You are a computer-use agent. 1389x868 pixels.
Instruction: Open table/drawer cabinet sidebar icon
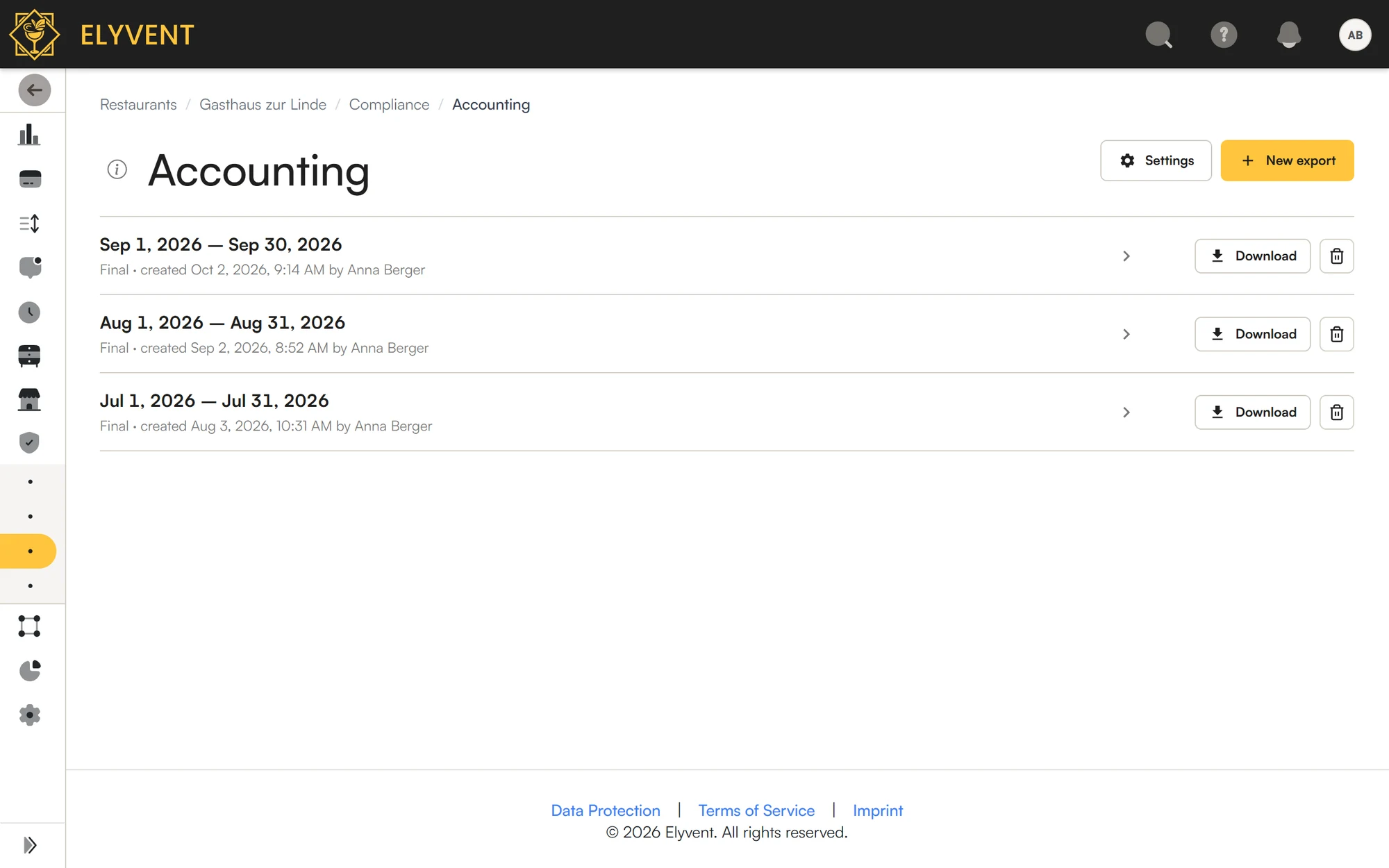[29, 356]
